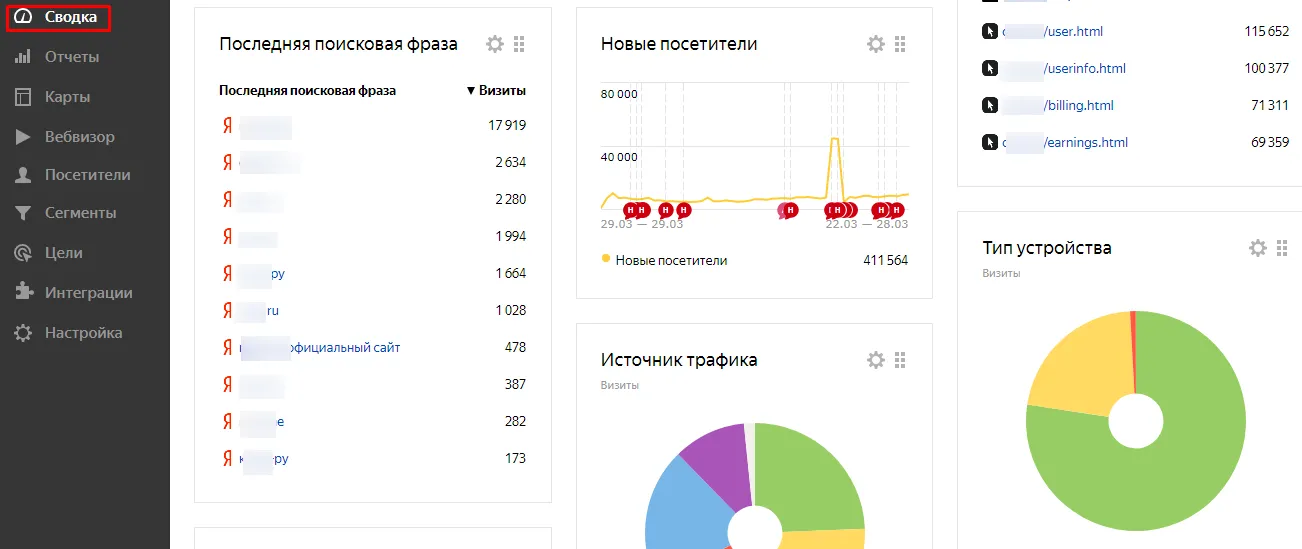The width and height of the screenshot is (1302, 549).
Task: Open the Тип устройства widget title
Action: (x=1047, y=248)
